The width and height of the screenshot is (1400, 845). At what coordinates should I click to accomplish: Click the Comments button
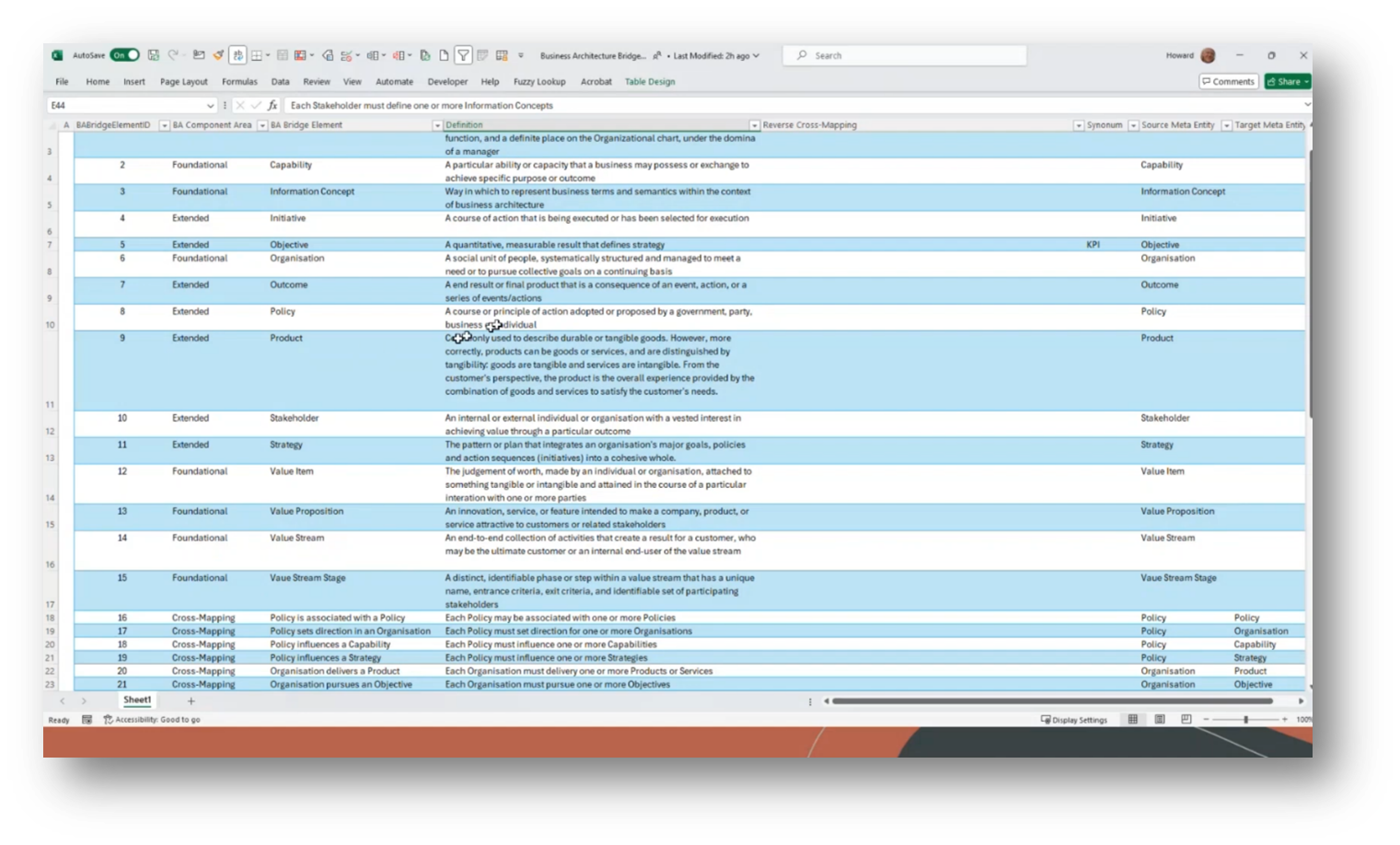coord(1229,81)
